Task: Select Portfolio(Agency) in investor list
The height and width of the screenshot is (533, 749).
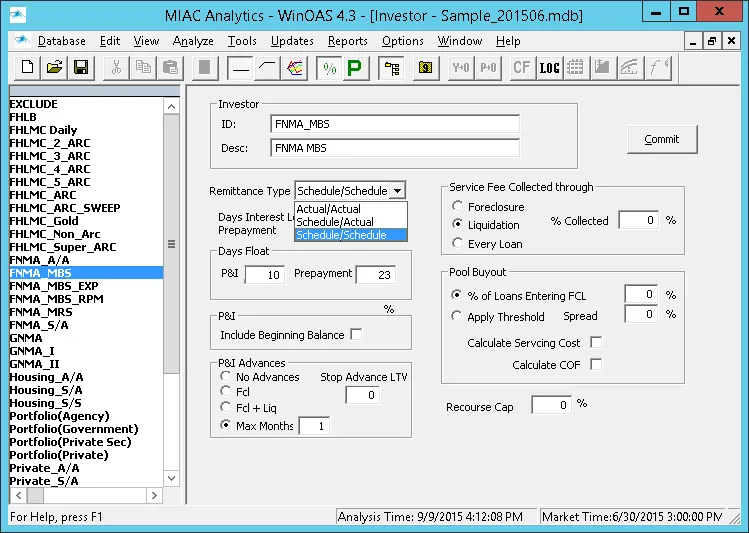Action: (59, 416)
